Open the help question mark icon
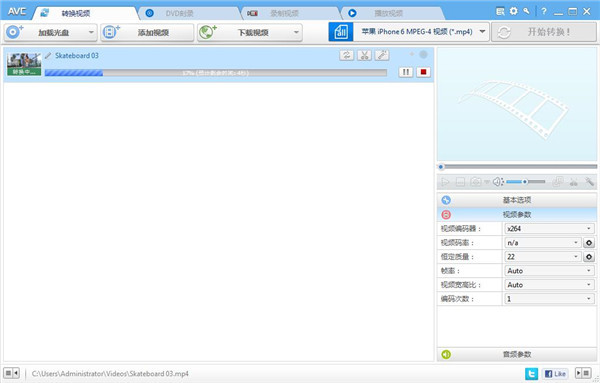Screen dimensions: 600x383 [544, 11]
